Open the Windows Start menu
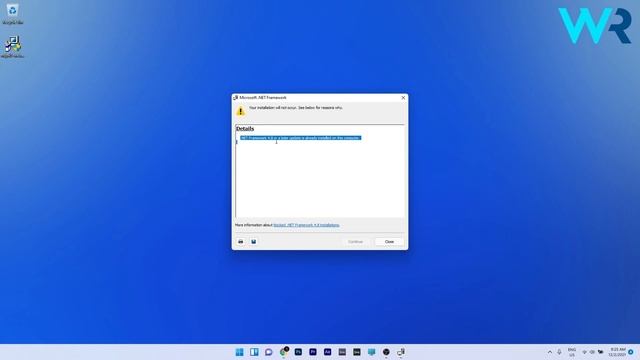The height and width of the screenshot is (360, 640). tap(240, 352)
